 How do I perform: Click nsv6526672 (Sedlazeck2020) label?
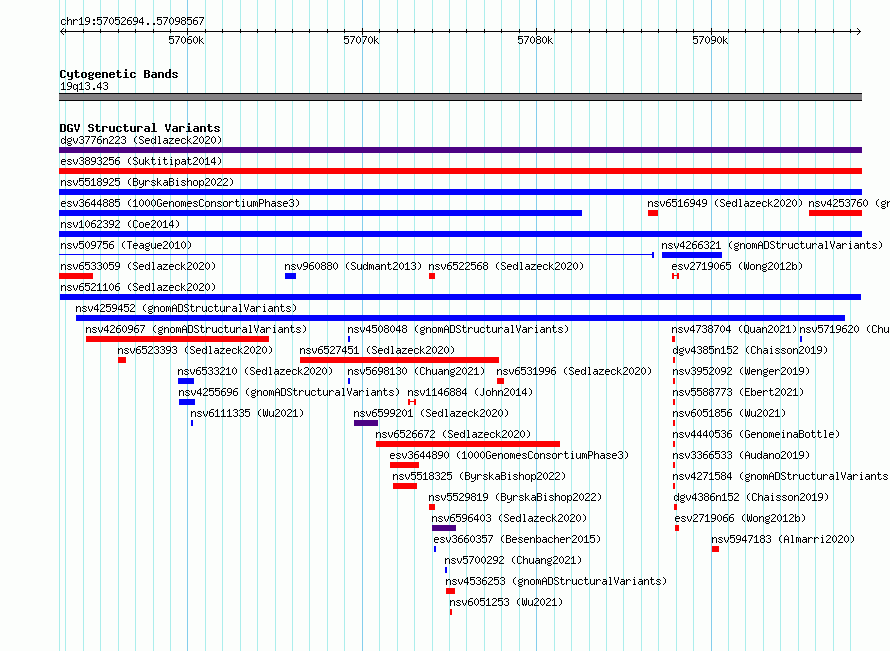[x=453, y=434]
